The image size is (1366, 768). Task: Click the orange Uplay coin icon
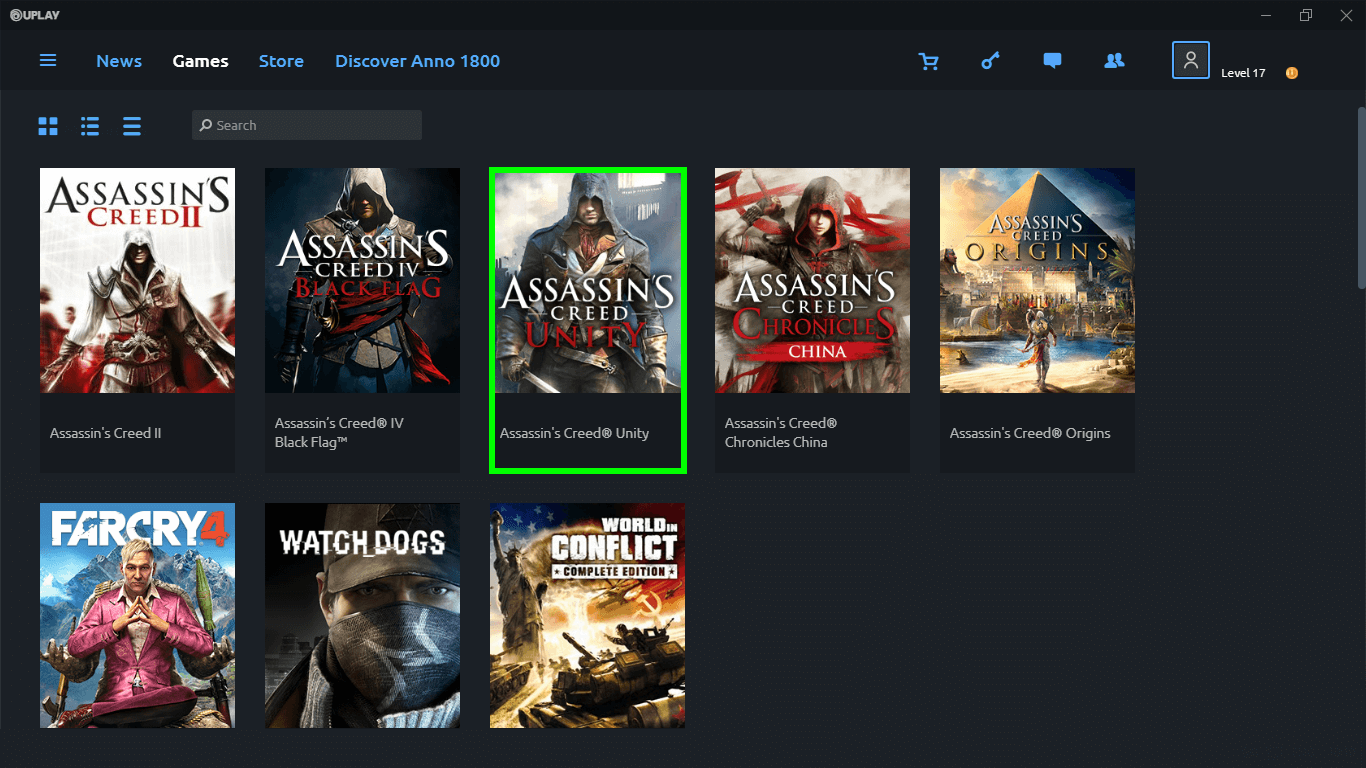click(1292, 73)
